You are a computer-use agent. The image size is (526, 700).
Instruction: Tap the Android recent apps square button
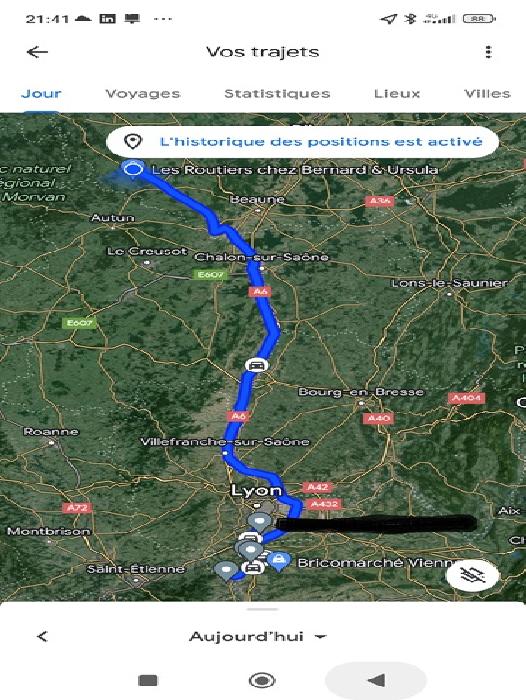pos(148,680)
